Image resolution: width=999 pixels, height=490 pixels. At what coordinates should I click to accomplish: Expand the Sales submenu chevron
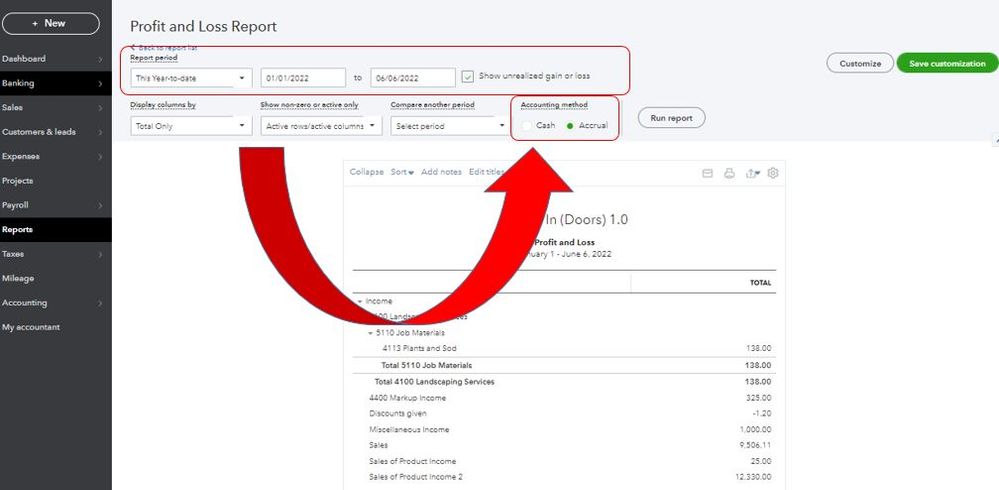(100, 108)
